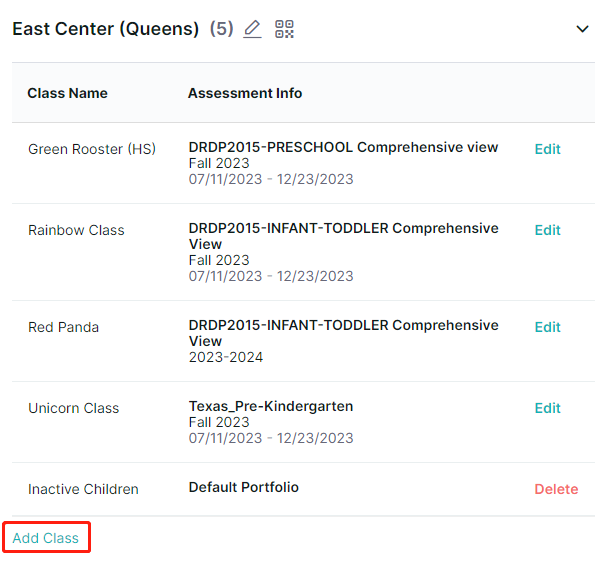This screenshot has width=609, height=566.
Task: Collapse the East Center (Queens) section chevron
Action: click(x=582, y=29)
